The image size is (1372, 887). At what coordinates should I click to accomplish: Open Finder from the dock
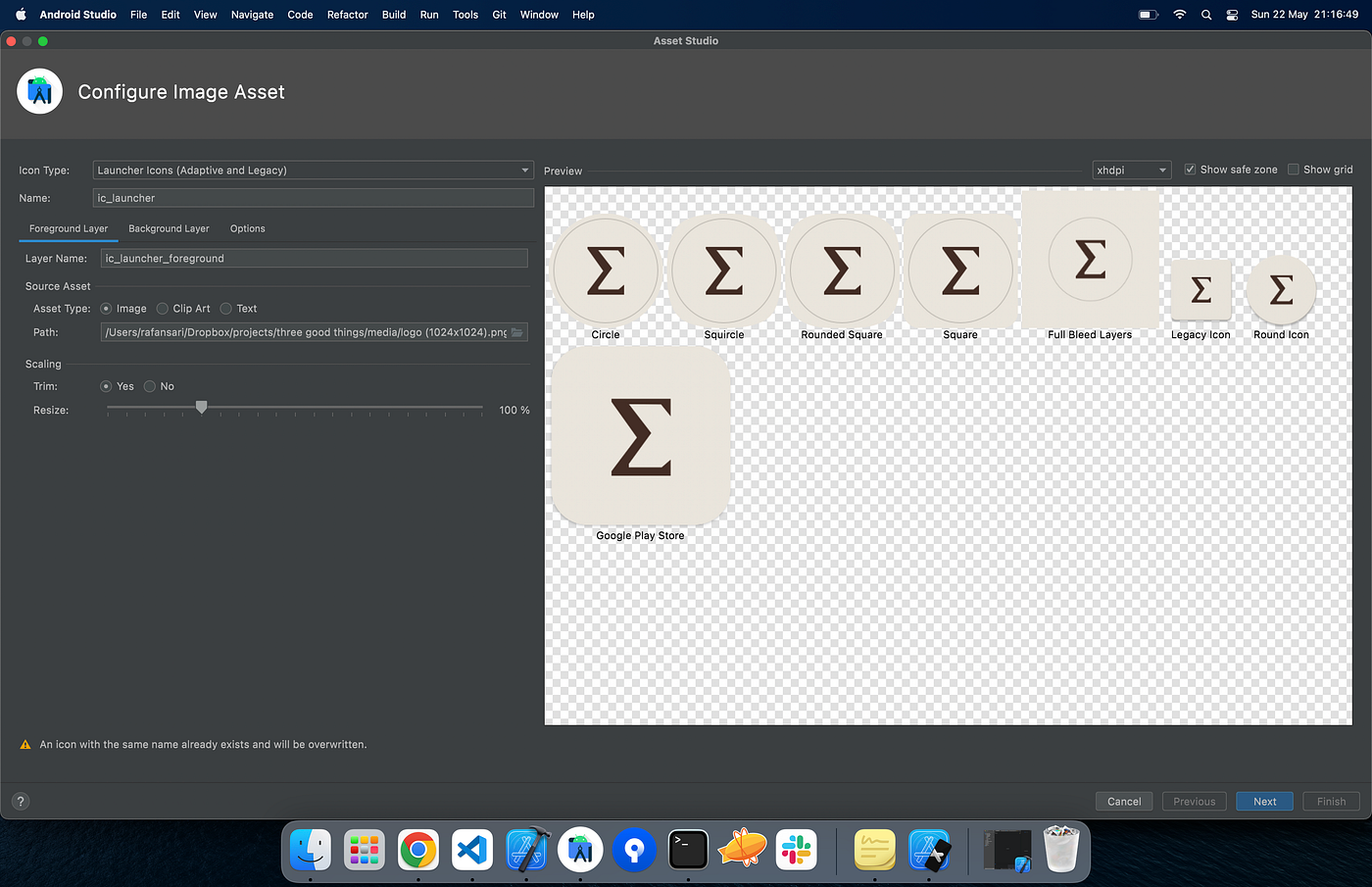[x=311, y=849]
